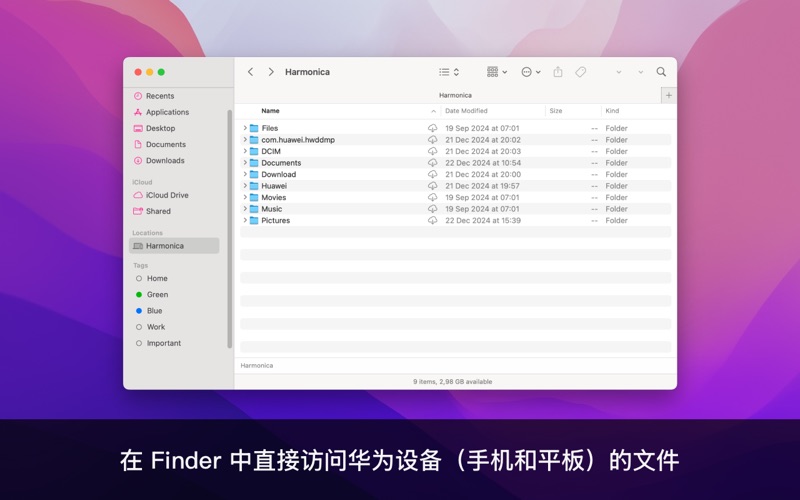Click the date 22 Dec 2024 at 15:39

pyautogui.click(x=483, y=220)
